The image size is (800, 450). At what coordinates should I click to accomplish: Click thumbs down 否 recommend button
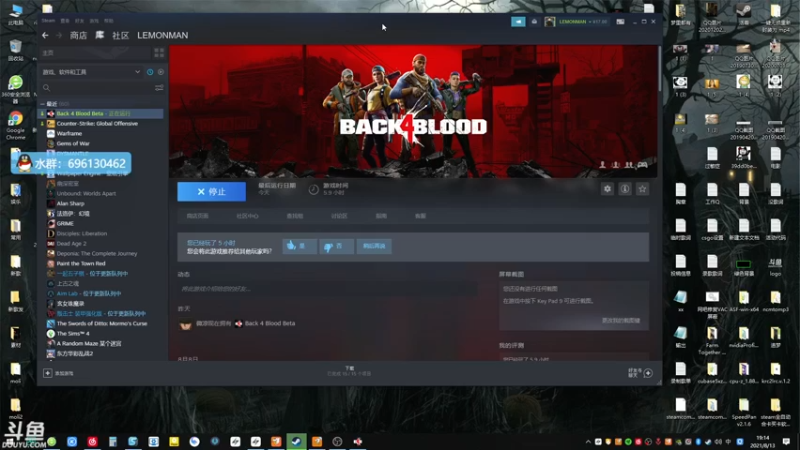click(336, 246)
